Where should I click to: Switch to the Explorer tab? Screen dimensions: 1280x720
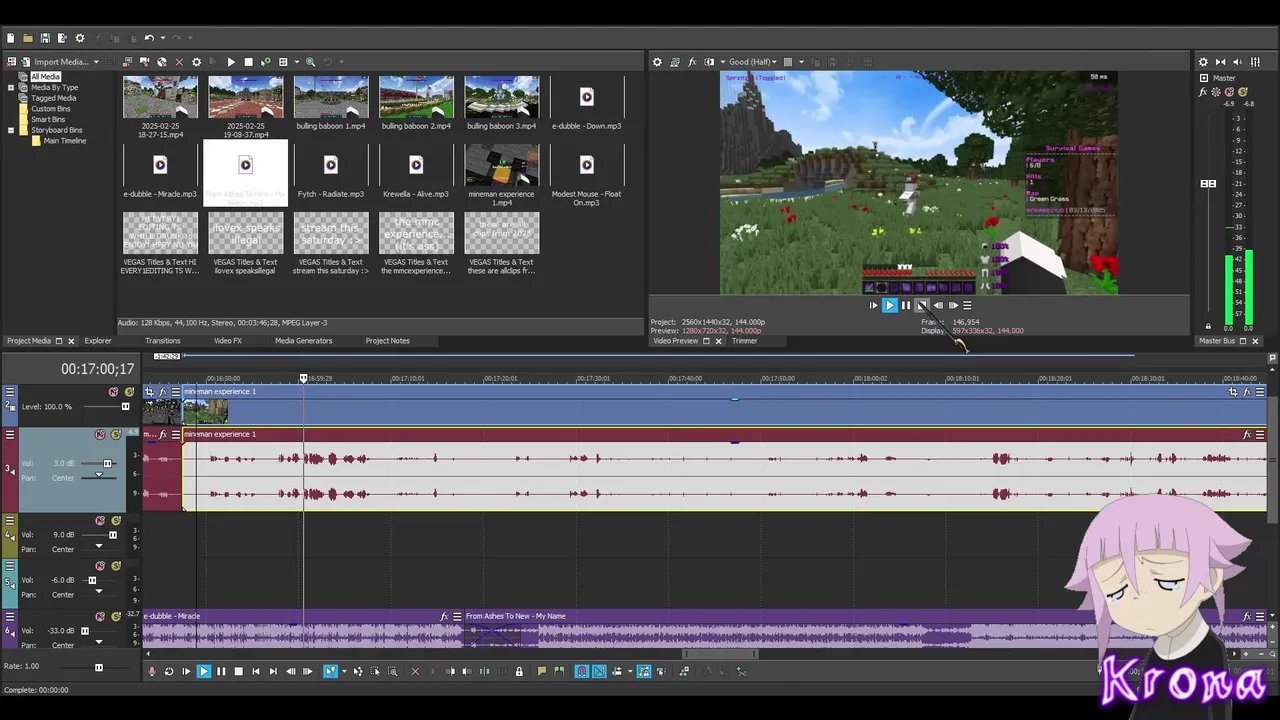pos(98,341)
